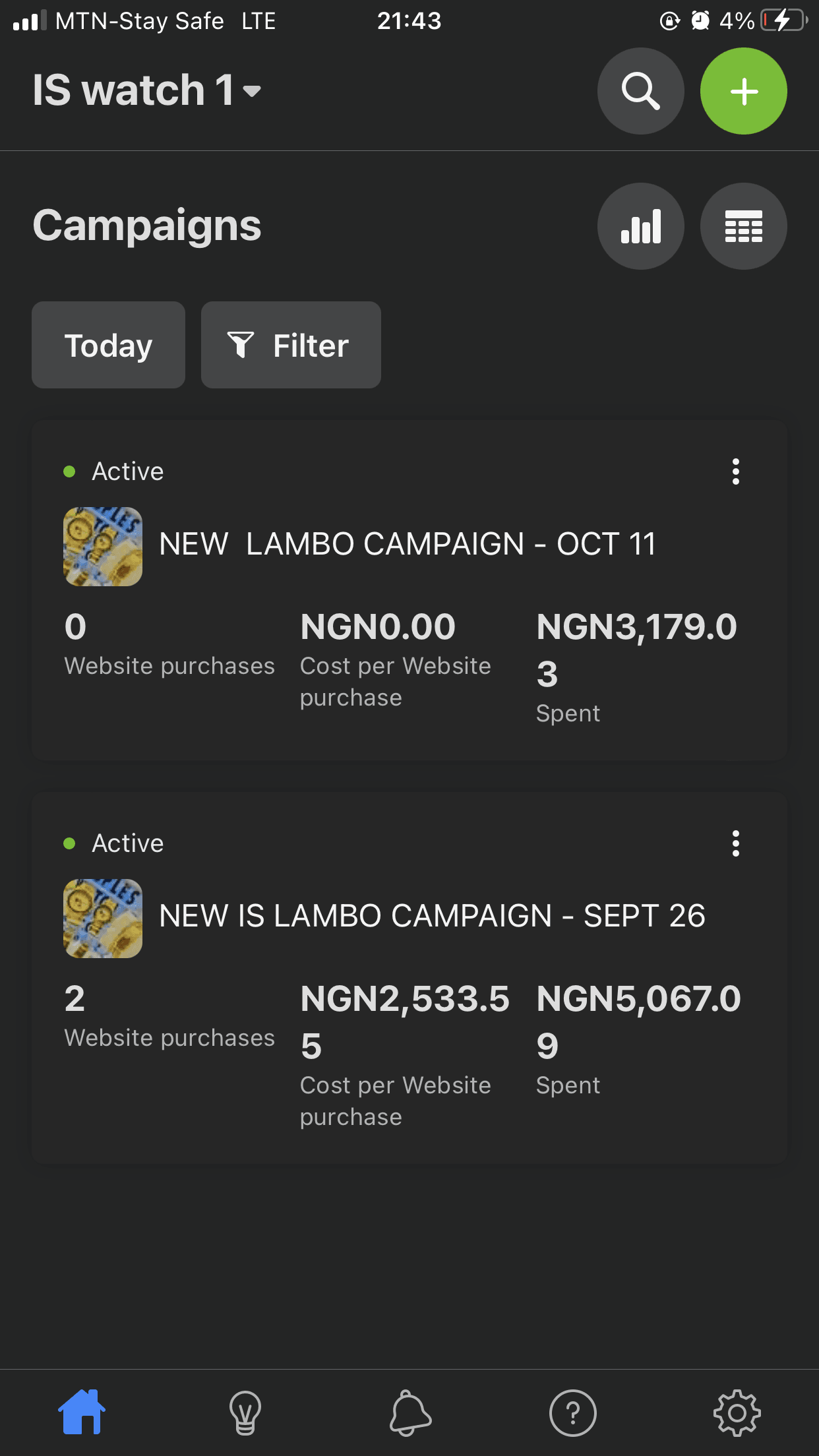Viewport: 819px width, 1456px height.
Task: Open settings gear in bottom bar
Action: 737,1412
